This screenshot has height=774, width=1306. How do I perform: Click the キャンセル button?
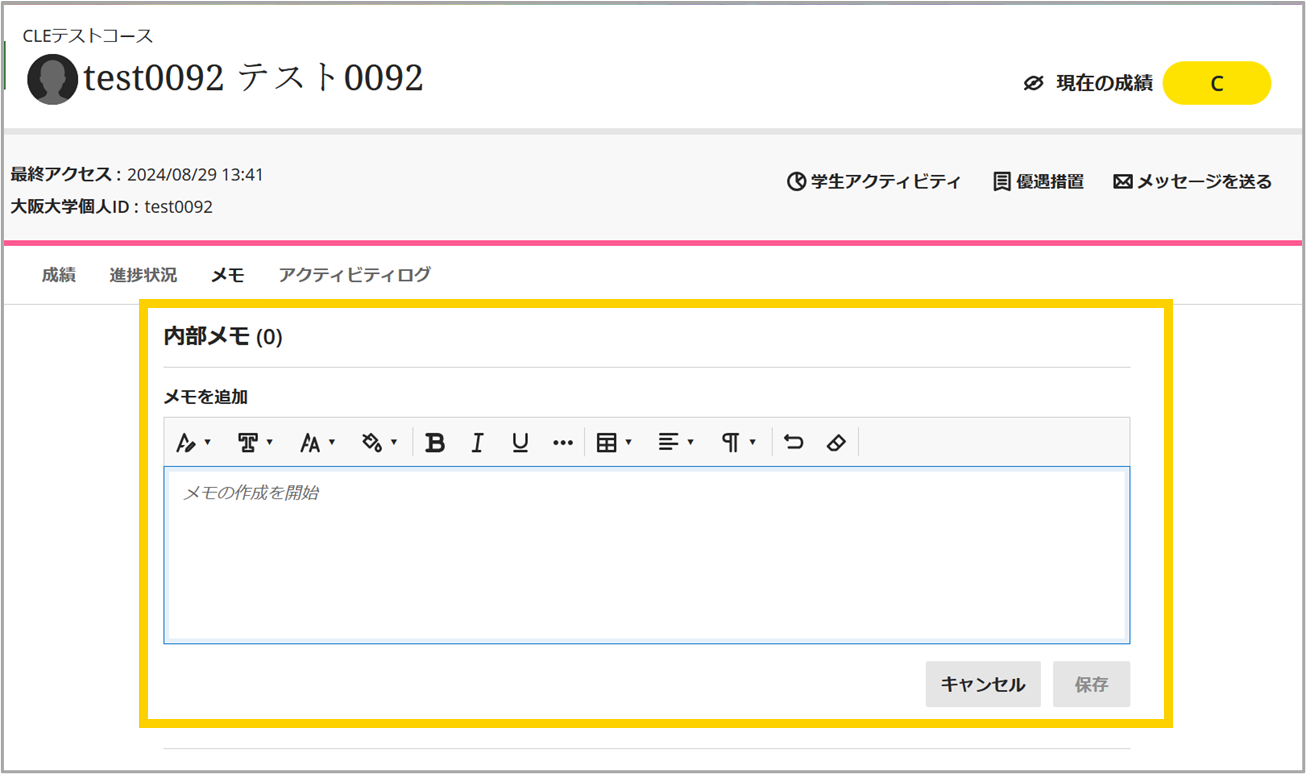[983, 684]
